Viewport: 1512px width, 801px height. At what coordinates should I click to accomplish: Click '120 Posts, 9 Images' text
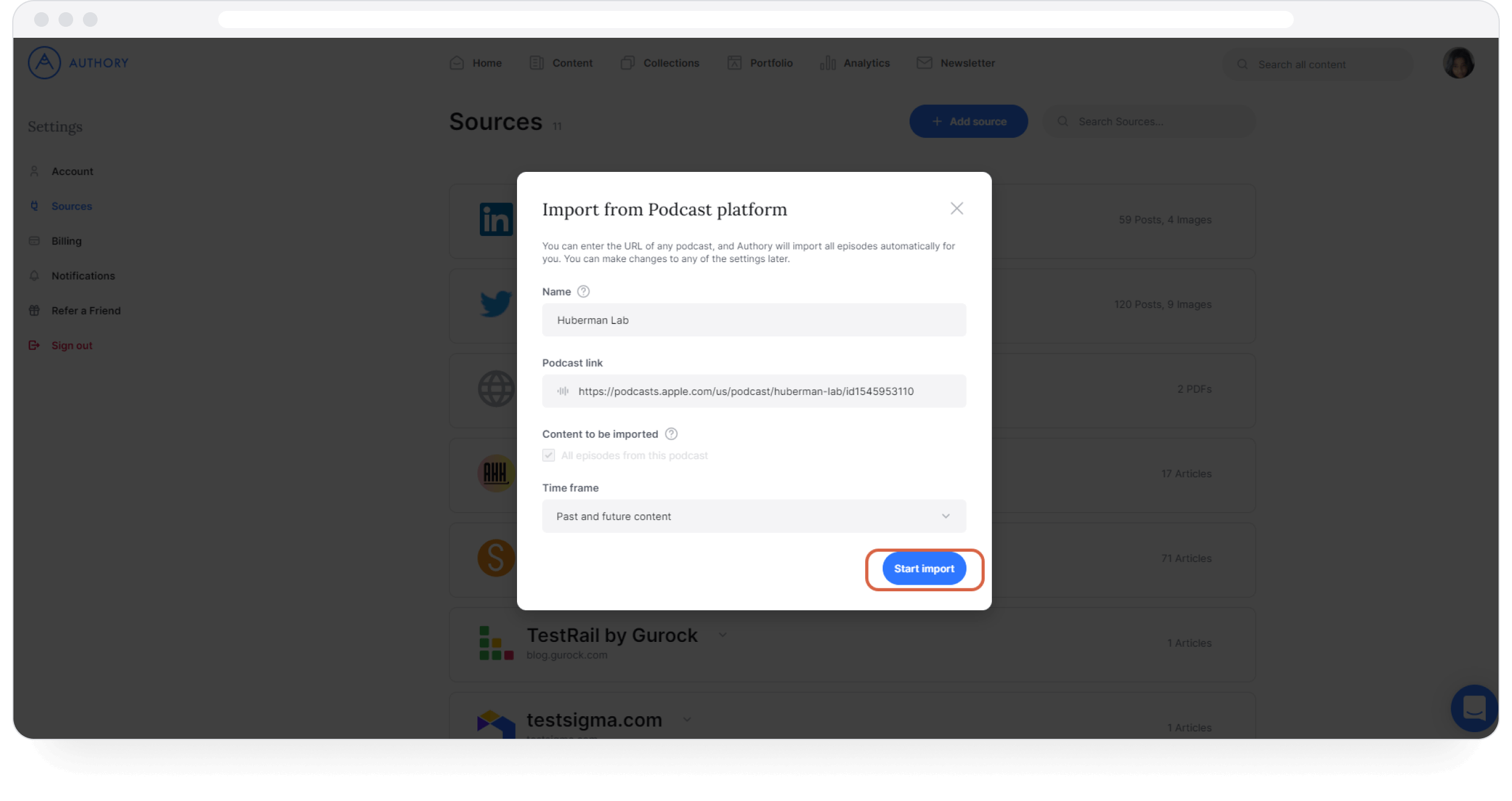pos(1163,304)
